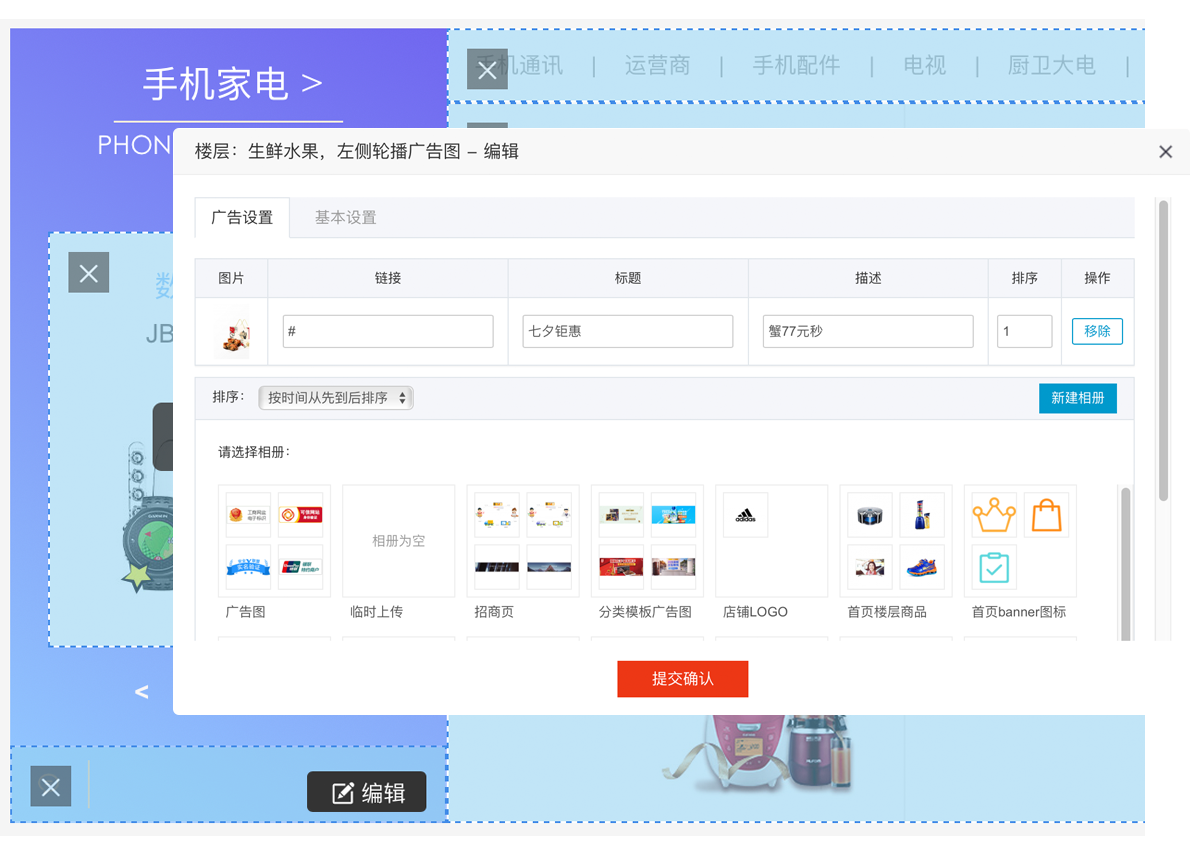Click the 新建相册 button

(x=1078, y=398)
